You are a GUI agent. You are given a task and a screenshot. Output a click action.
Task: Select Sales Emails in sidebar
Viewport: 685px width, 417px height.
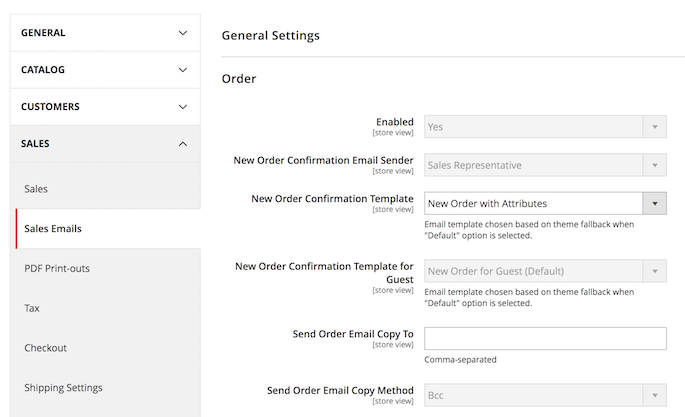[53, 228]
